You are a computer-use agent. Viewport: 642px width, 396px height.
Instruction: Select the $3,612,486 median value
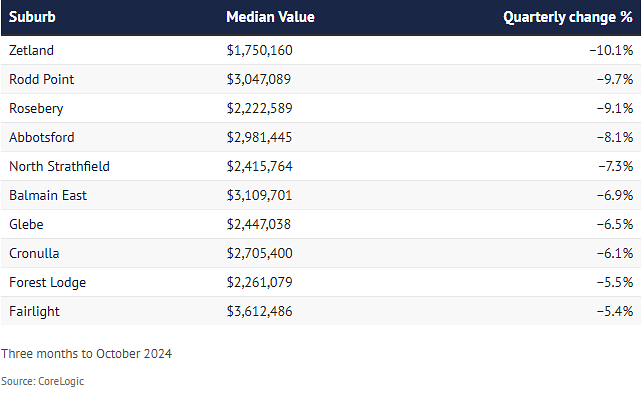260,312
